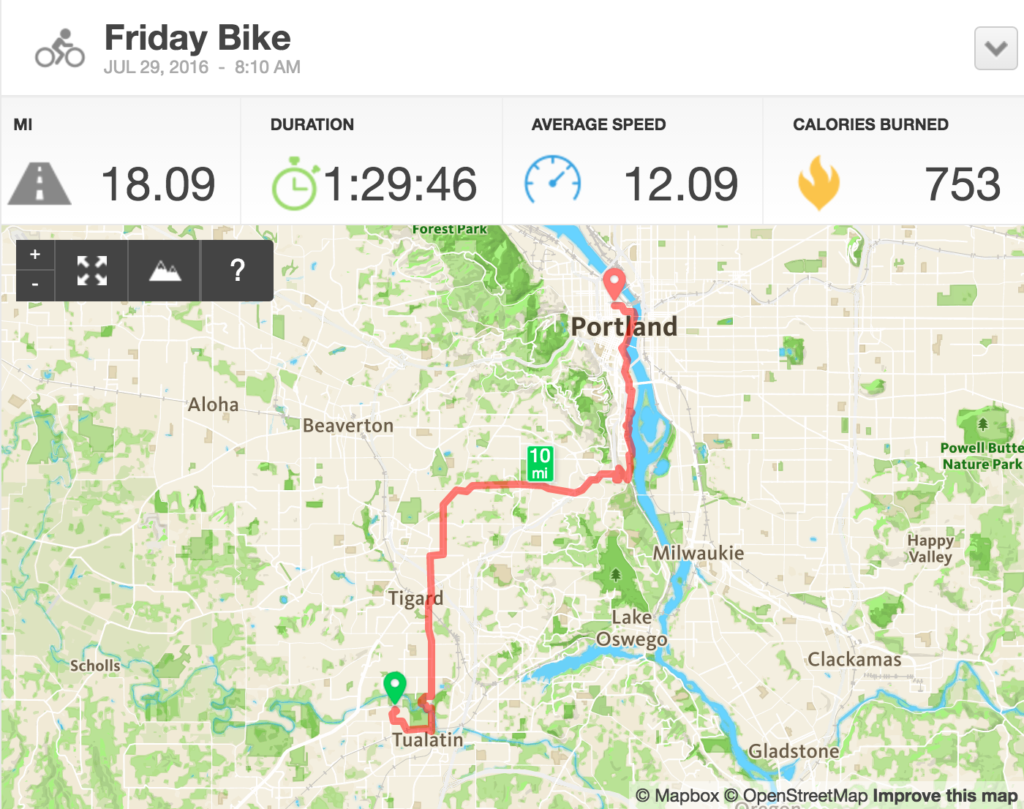Viewport: 1024px width, 809px height.
Task: Open the Mapbox attribution link
Action: click(x=677, y=796)
